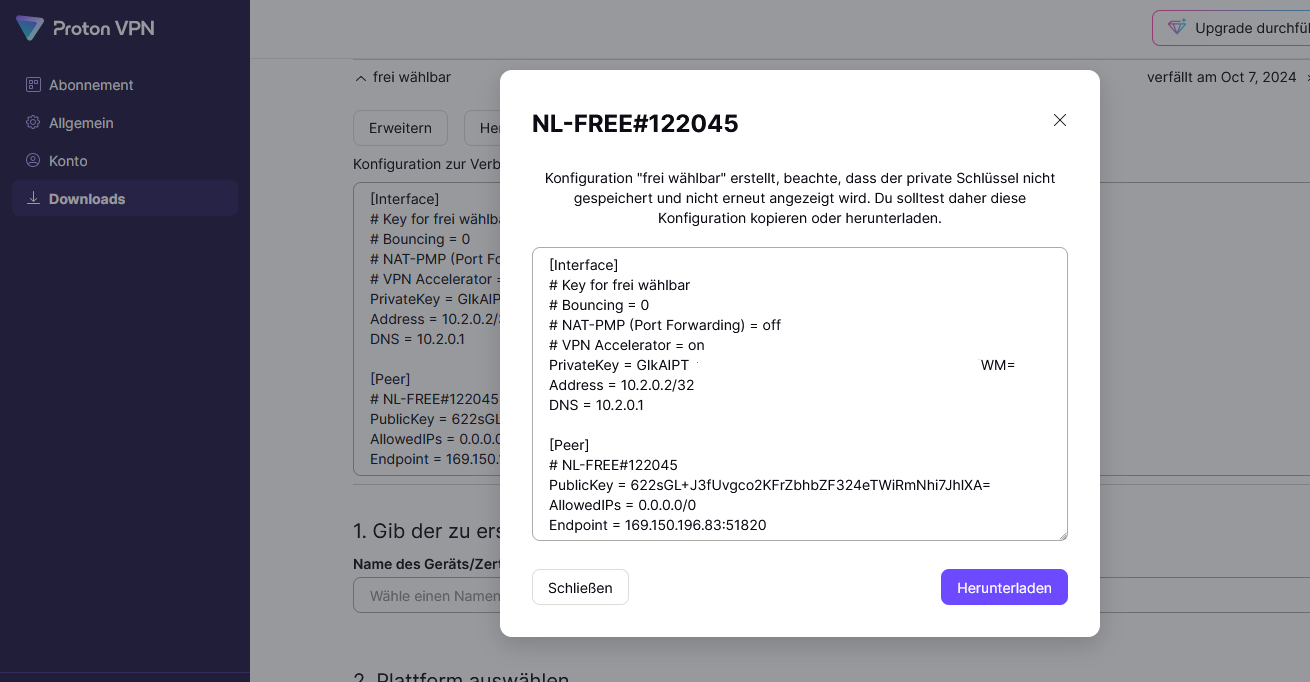Click the Abonnement sidebar icon
Screen dimensions: 1310x682
(x=33, y=85)
